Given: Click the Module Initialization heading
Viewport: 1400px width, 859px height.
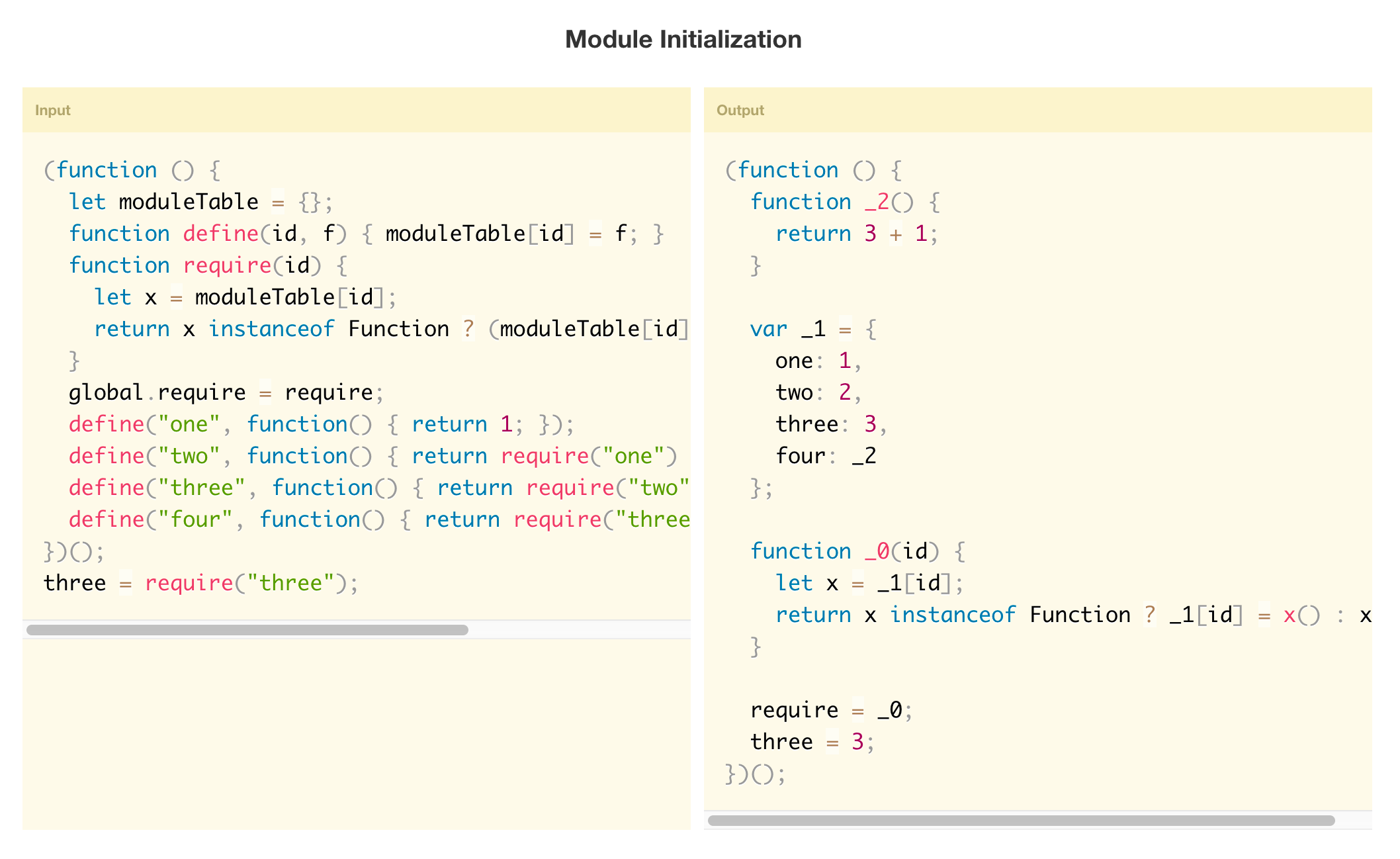Looking at the screenshot, I should (683, 40).
